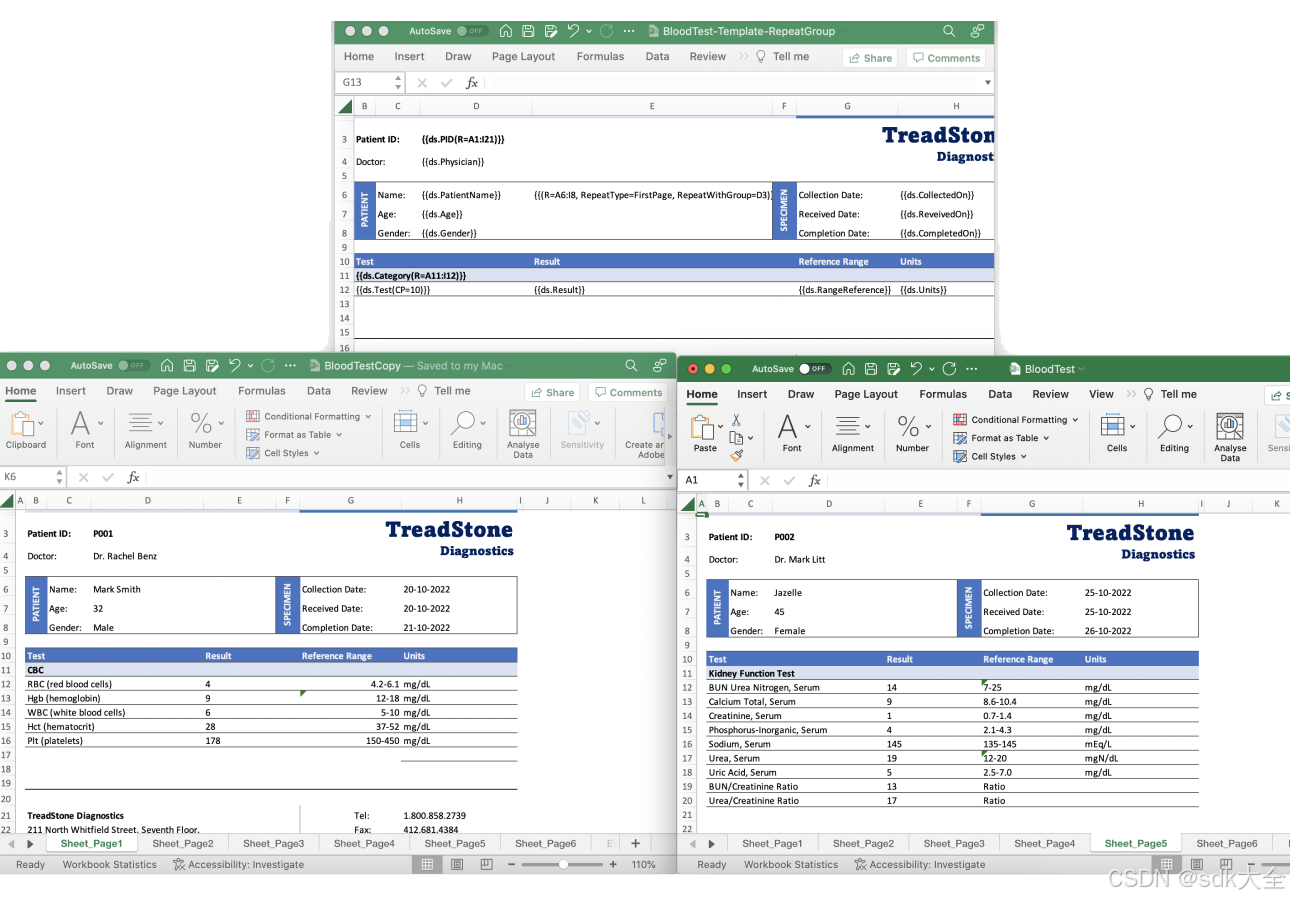This screenshot has width=1290, height=900.
Task: Click the Paste icon in BloodTest ribbon
Action: point(704,430)
